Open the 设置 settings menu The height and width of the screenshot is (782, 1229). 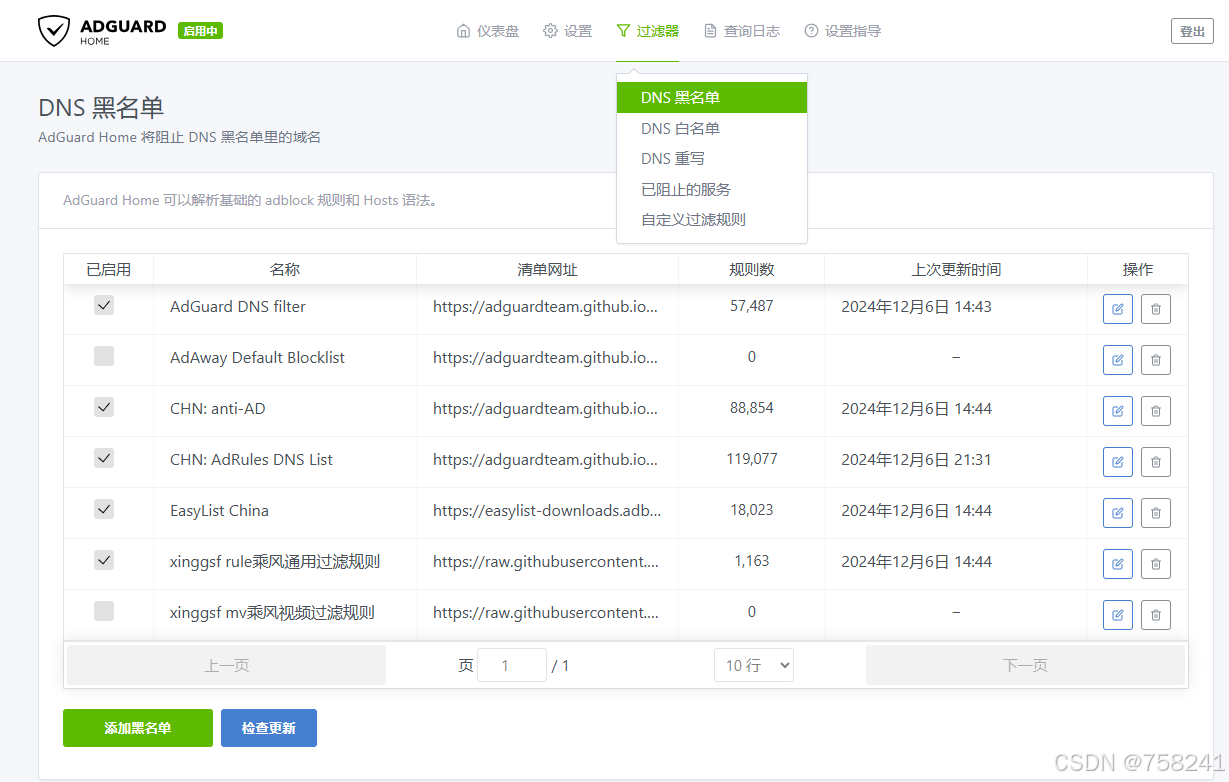pyautogui.click(x=568, y=31)
